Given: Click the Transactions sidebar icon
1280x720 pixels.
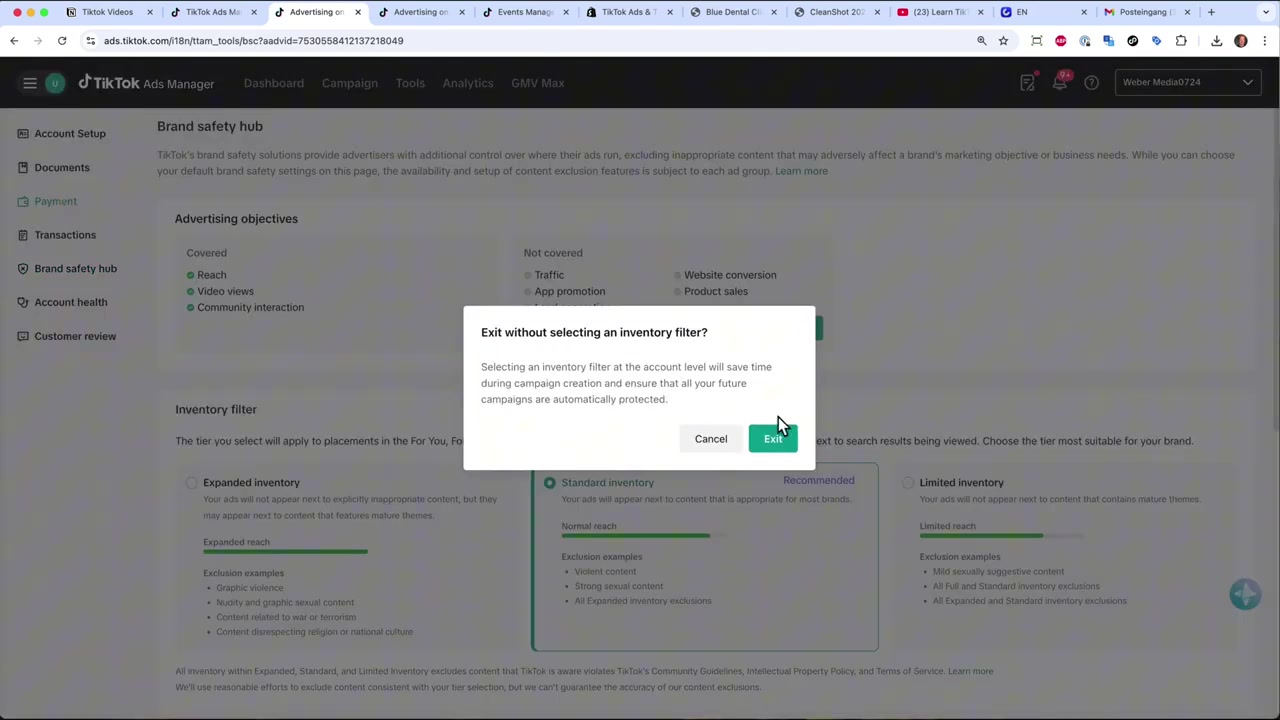Looking at the screenshot, I should click(23, 235).
